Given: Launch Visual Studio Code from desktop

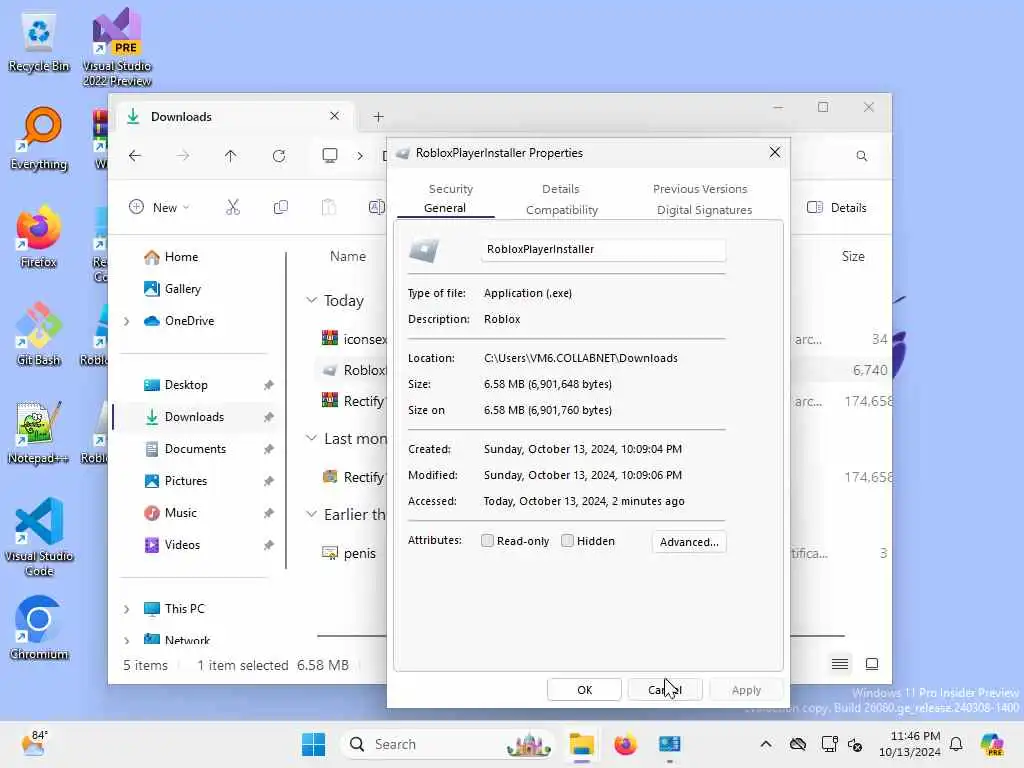Looking at the screenshot, I should coord(39,537).
